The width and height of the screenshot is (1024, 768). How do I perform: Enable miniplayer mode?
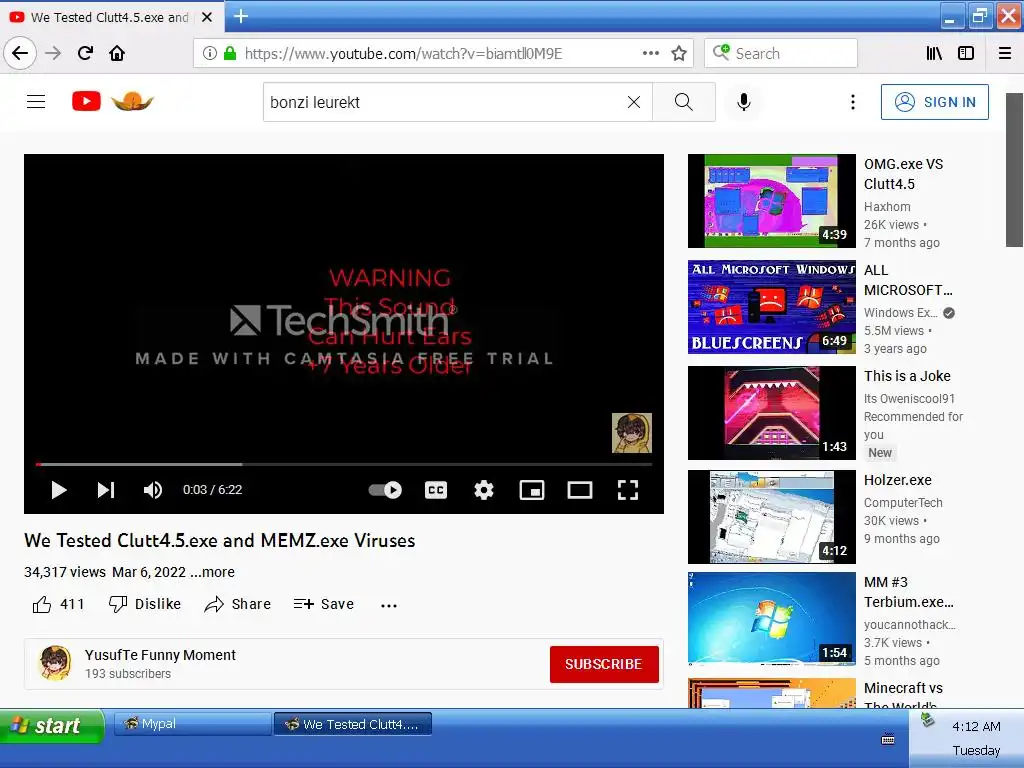(x=532, y=490)
